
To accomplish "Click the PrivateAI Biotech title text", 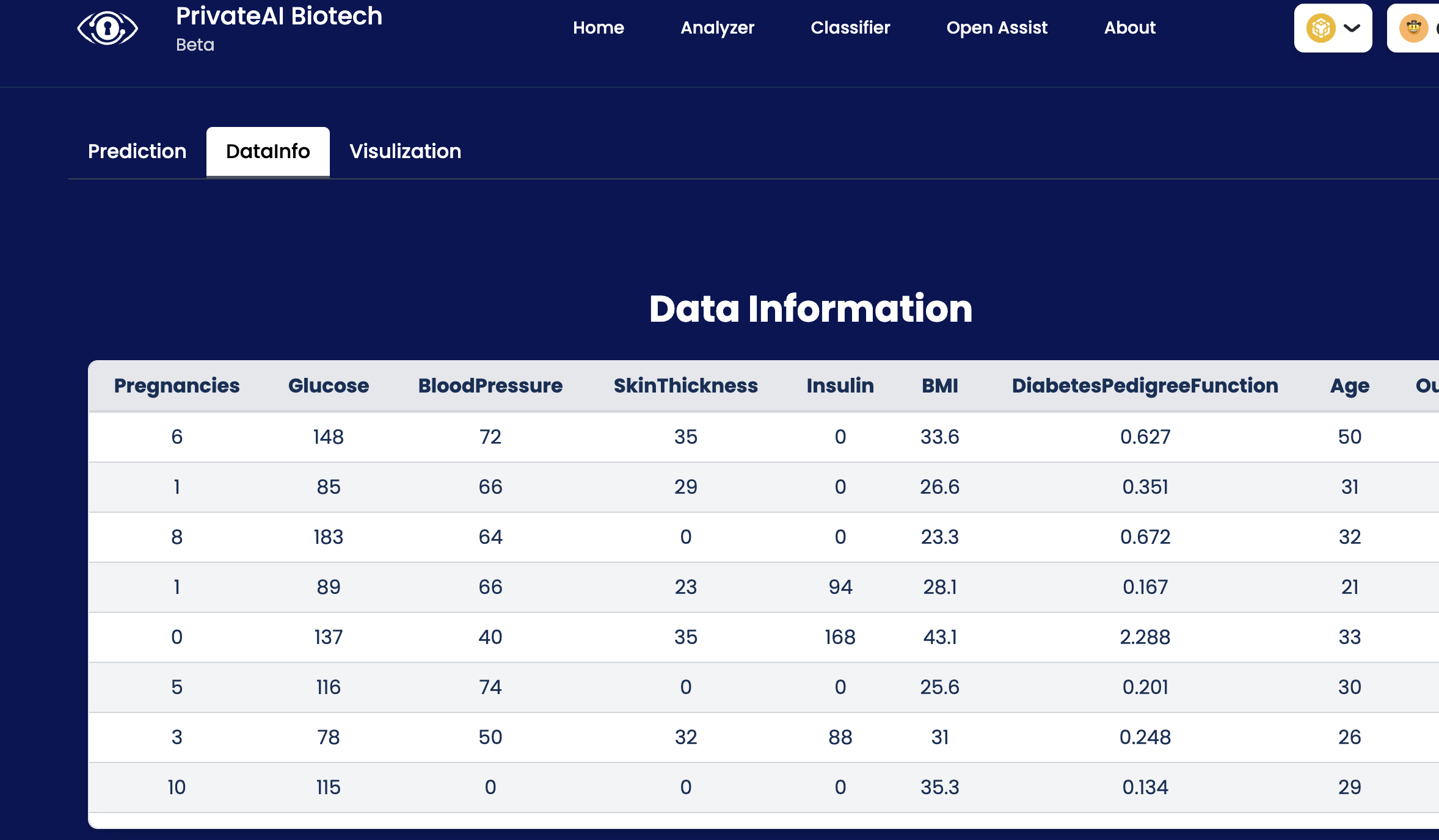I will (279, 16).
